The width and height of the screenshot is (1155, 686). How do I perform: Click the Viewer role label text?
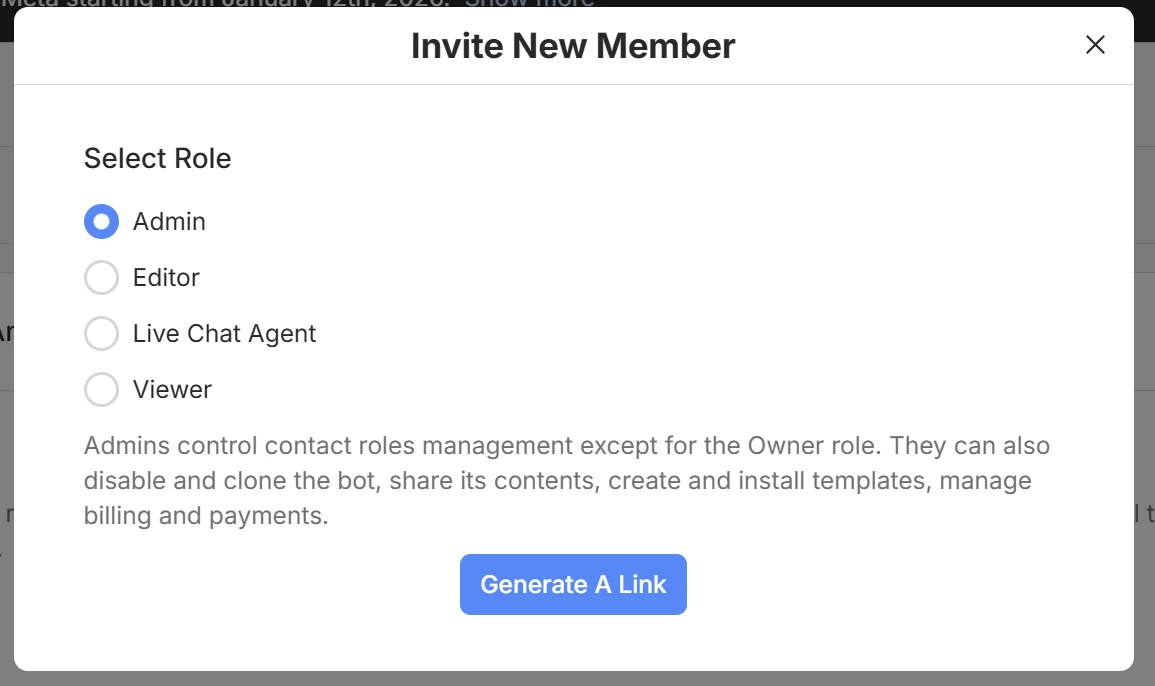pos(172,389)
